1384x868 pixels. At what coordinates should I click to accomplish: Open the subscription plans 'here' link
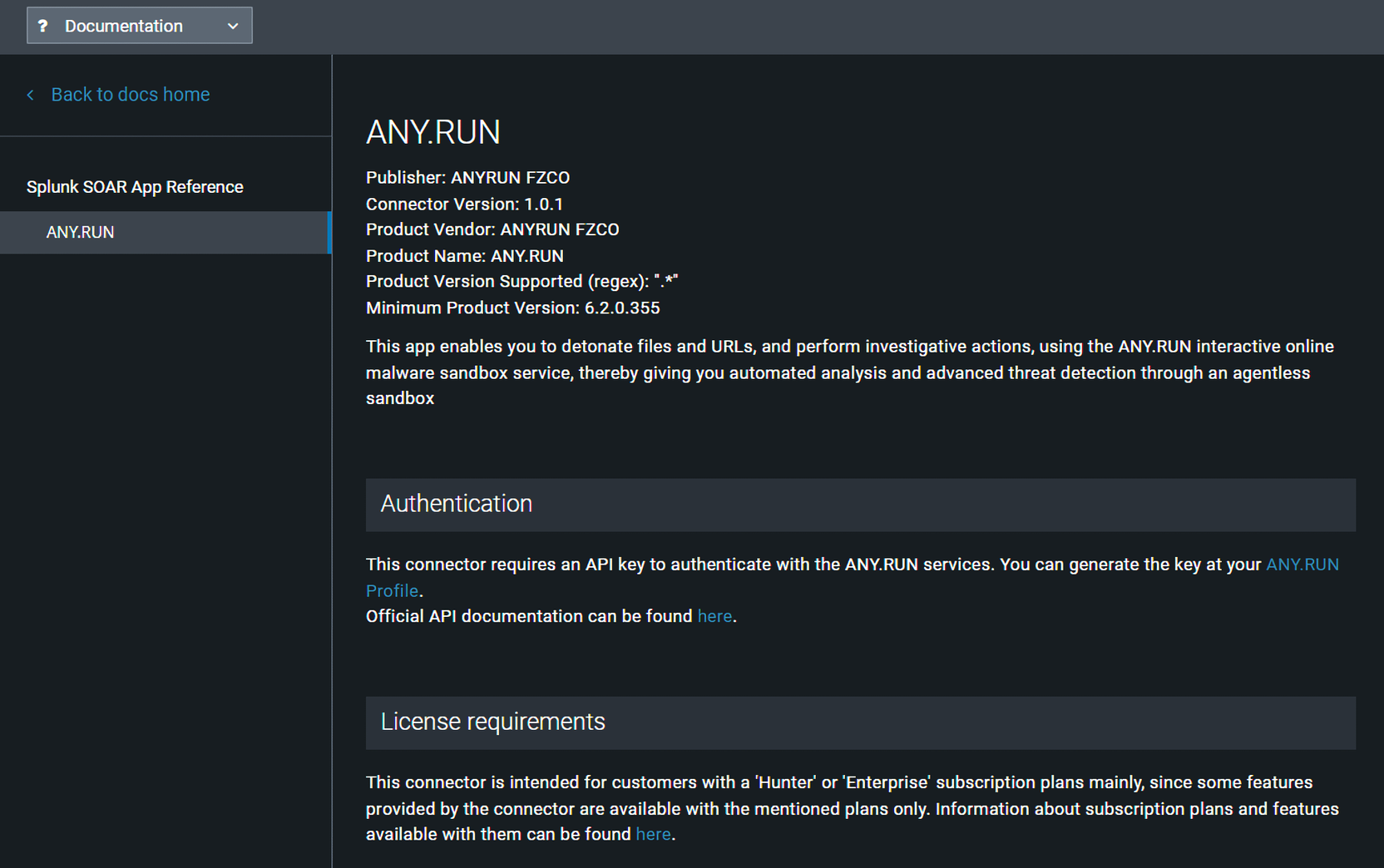pyautogui.click(x=653, y=834)
